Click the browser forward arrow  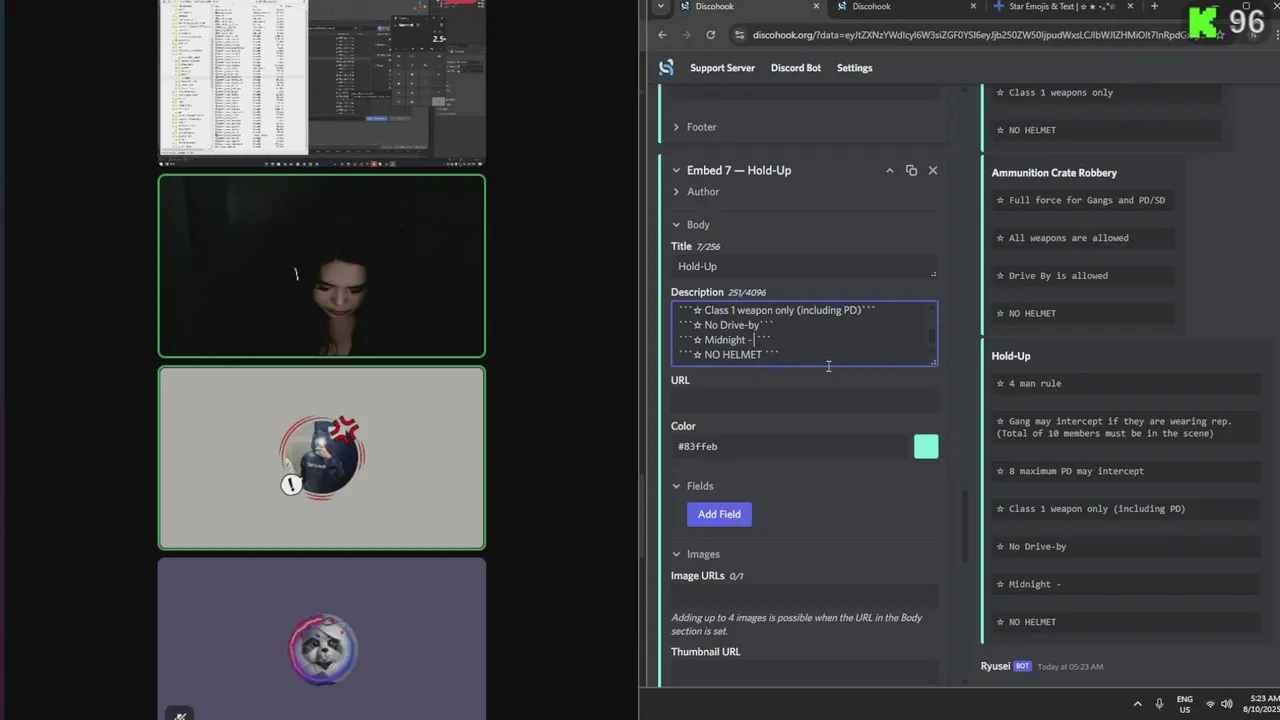click(686, 35)
